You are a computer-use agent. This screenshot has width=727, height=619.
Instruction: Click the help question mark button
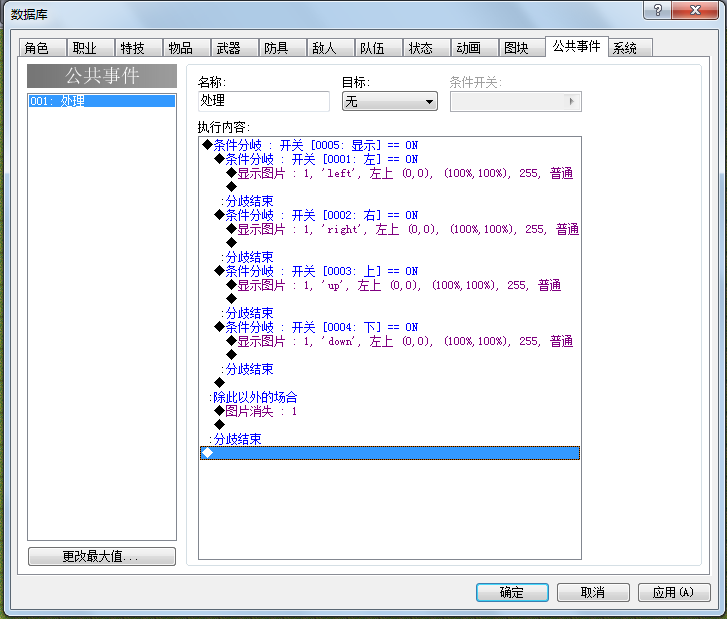(657, 10)
